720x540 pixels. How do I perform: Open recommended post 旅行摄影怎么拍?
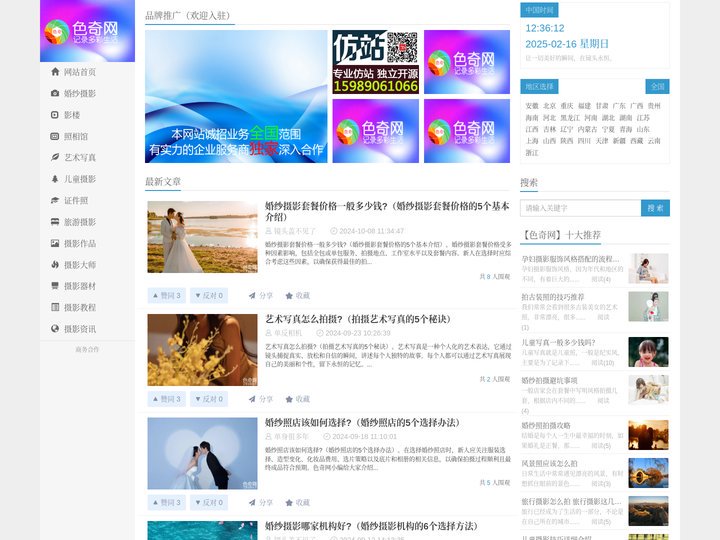point(571,501)
